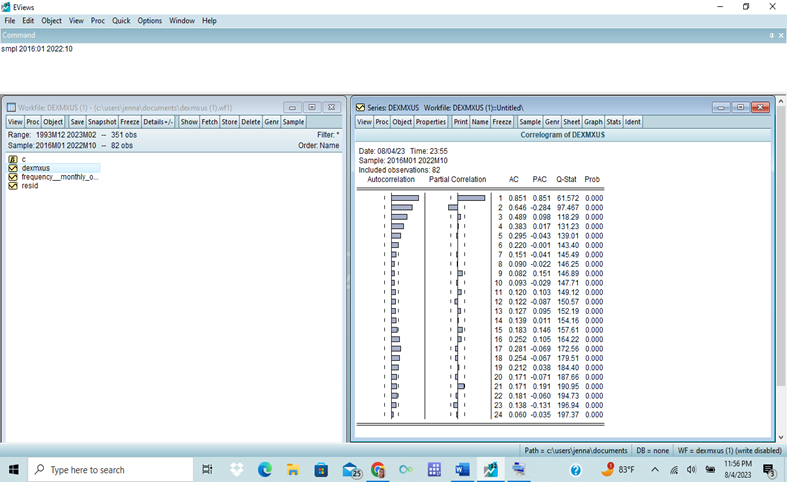Click the dexmxus series icon in workfile
The width and height of the screenshot is (787, 482).
13,168
